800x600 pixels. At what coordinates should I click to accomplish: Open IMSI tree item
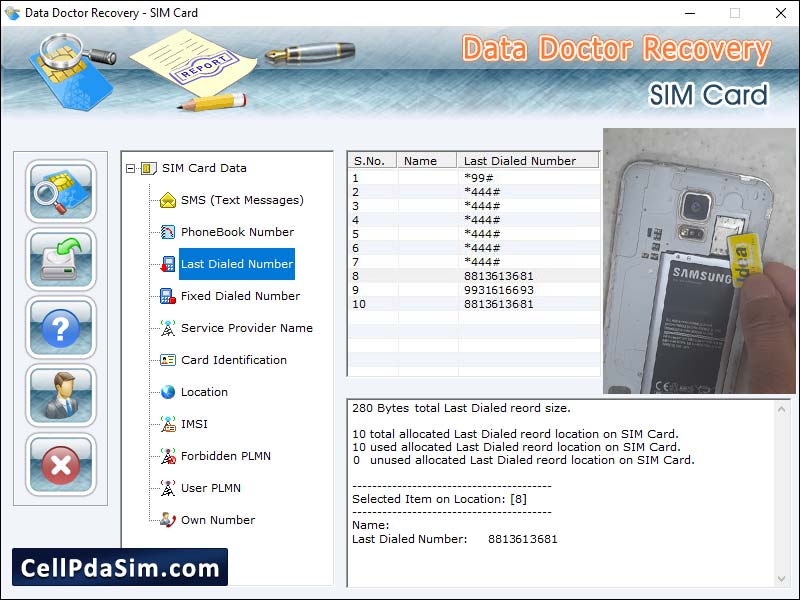(194, 424)
